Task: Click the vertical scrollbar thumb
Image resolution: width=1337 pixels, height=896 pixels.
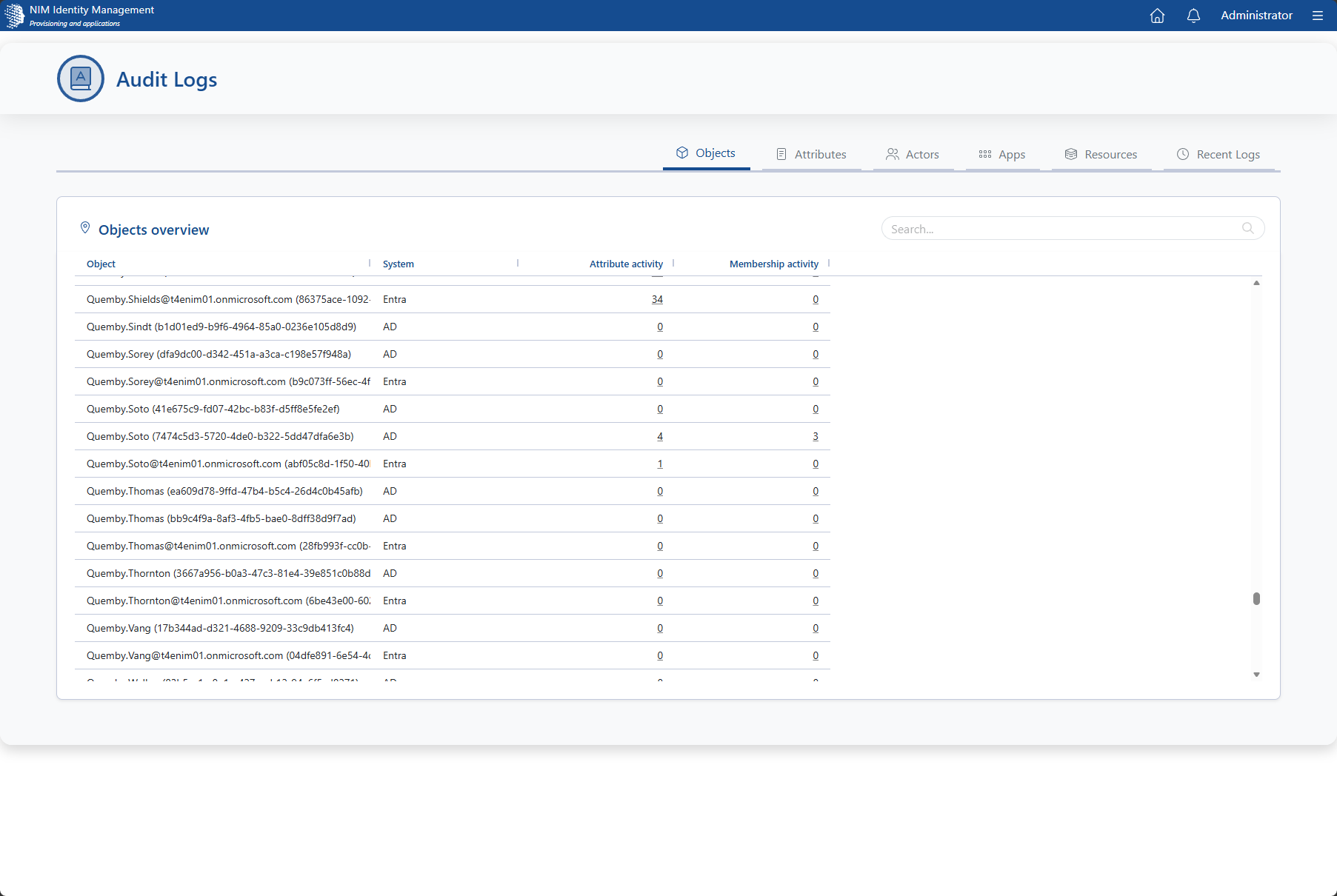Action: (x=1256, y=598)
